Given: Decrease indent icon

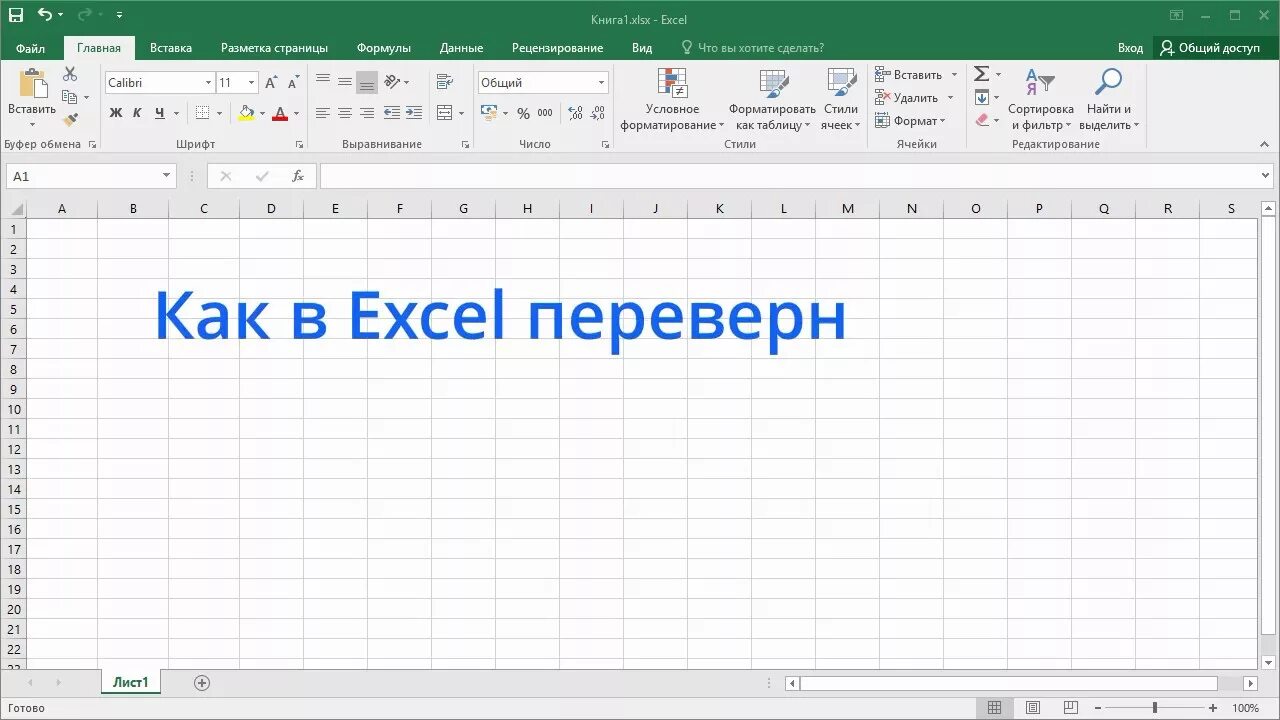Looking at the screenshot, I should click(x=392, y=113).
